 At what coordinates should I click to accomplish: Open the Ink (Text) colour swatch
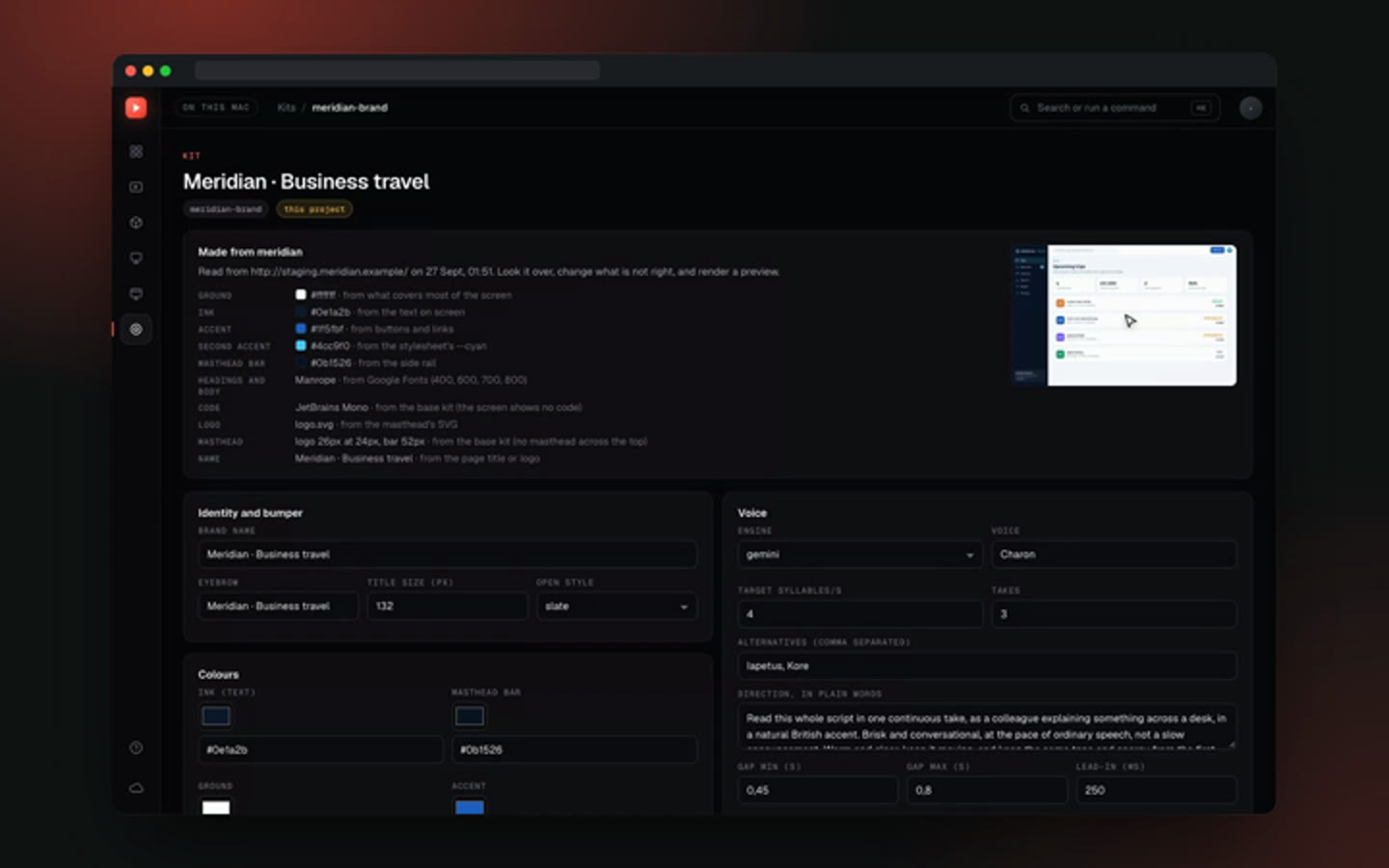(216, 716)
